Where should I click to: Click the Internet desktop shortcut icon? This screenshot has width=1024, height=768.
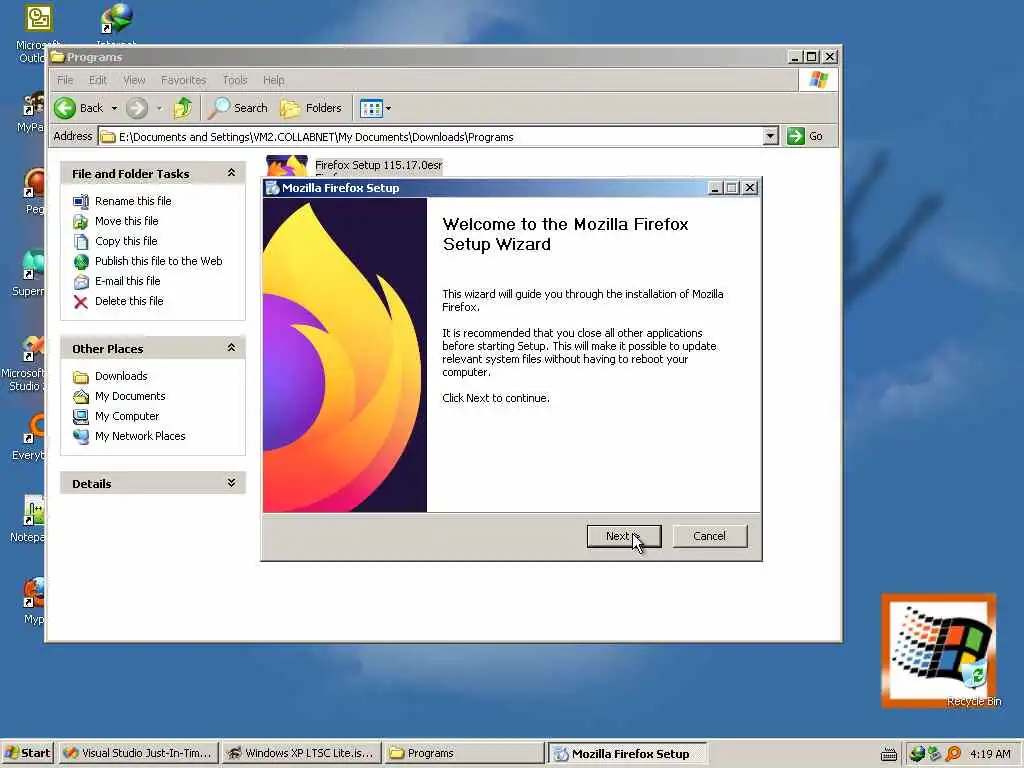tap(116, 20)
